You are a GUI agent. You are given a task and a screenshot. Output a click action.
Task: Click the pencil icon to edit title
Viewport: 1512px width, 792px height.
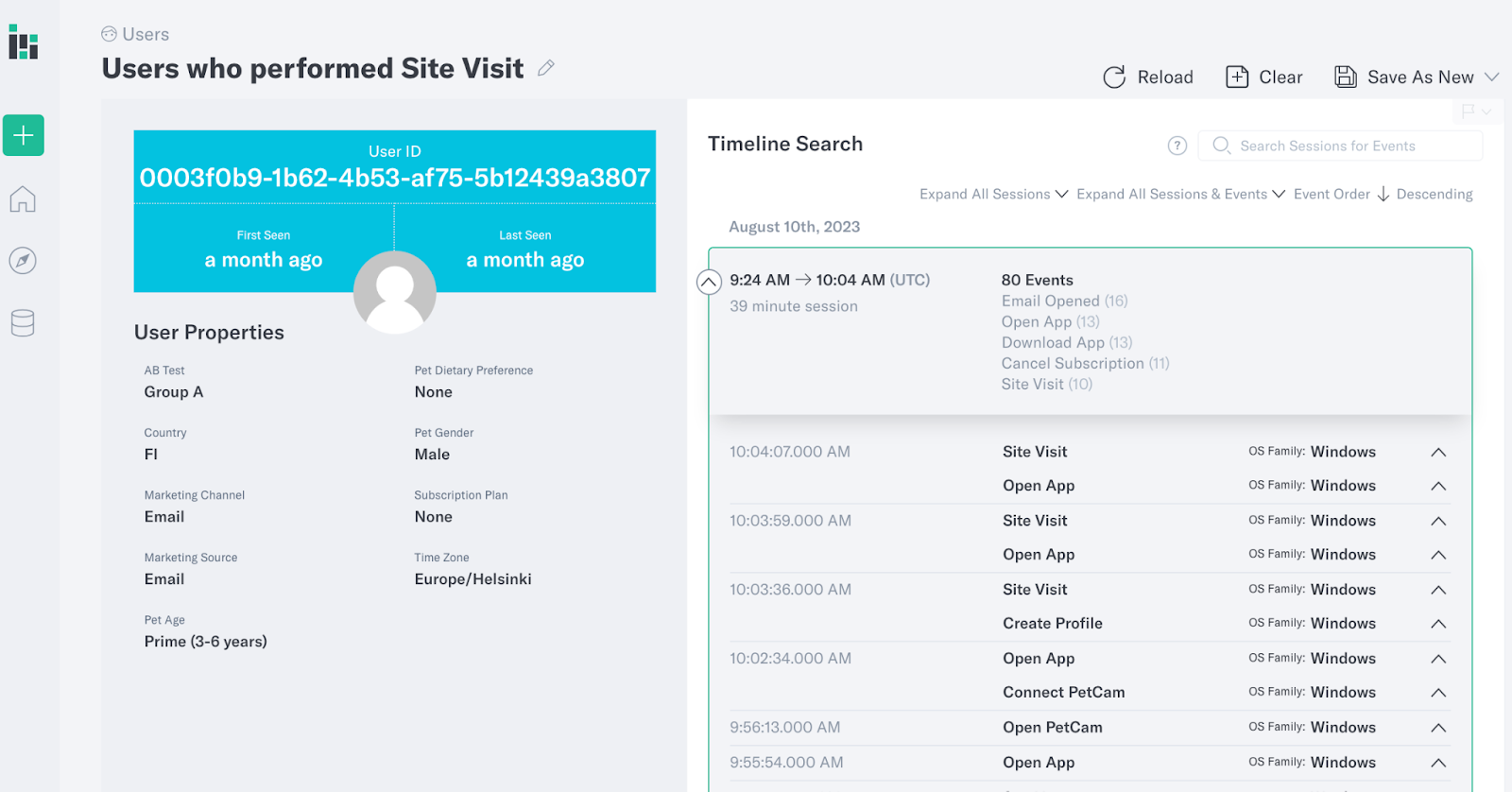546,68
